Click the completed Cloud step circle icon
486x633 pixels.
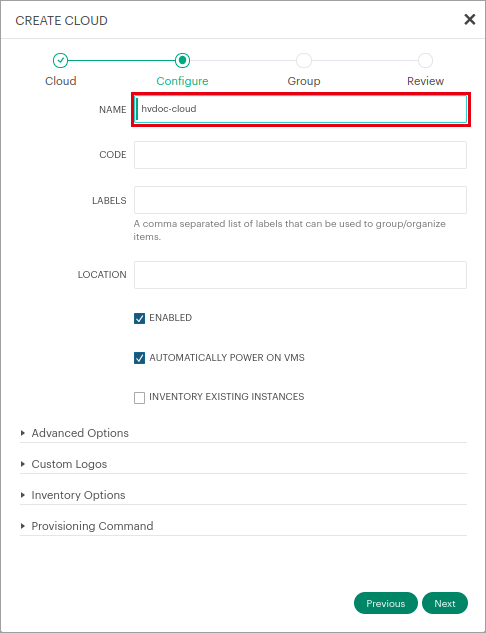[x=61, y=61]
